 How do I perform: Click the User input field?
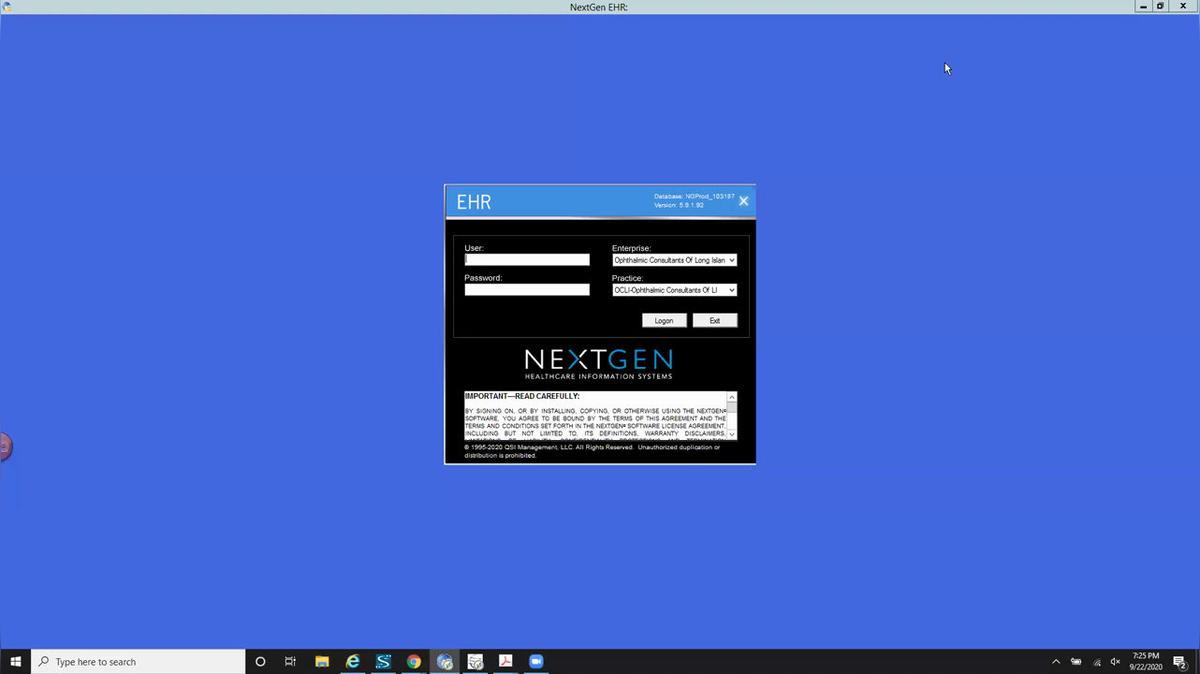click(527, 260)
